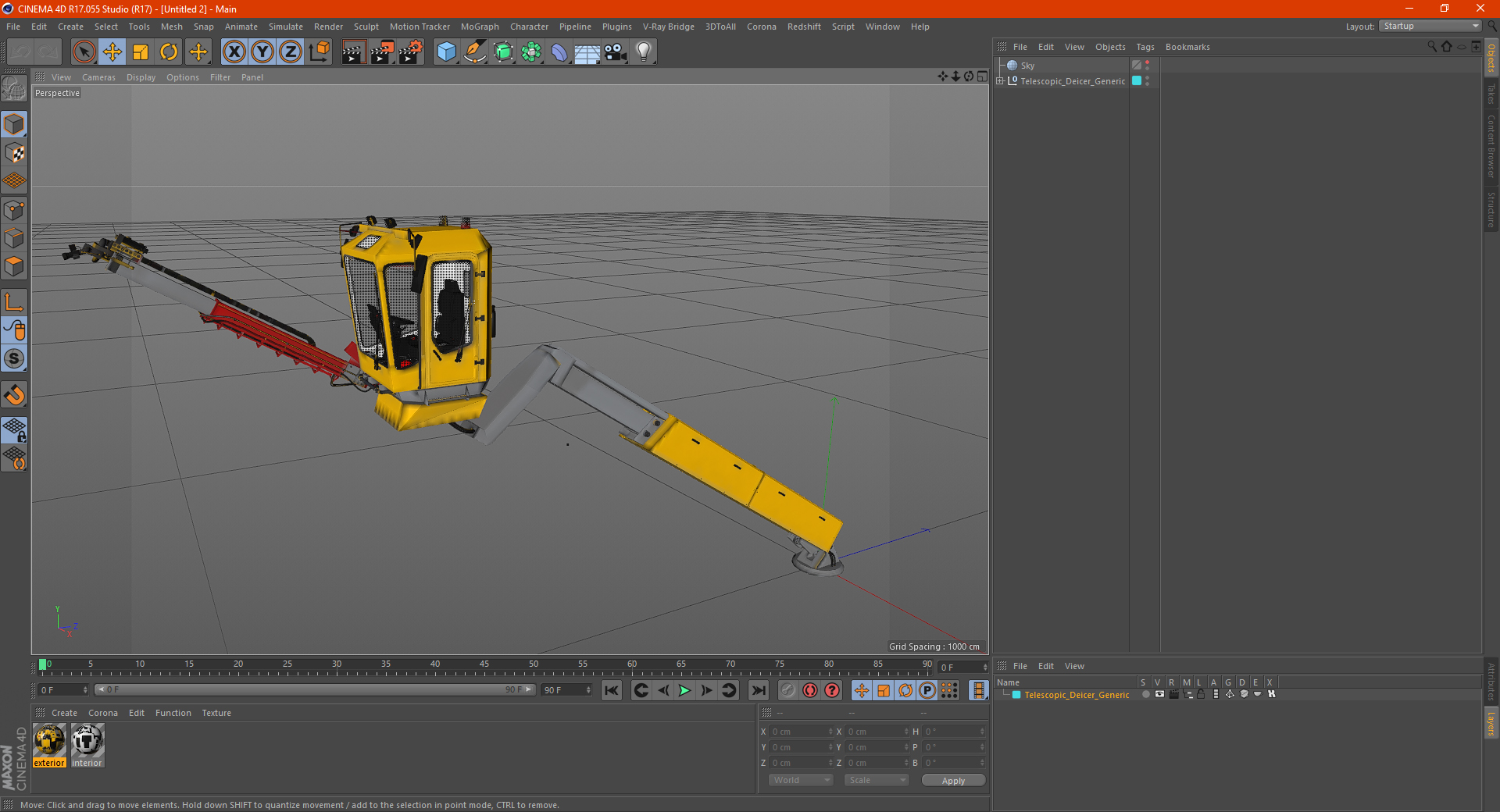
Task: Toggle parameter keyframe recording
Action: pos(927,690)
